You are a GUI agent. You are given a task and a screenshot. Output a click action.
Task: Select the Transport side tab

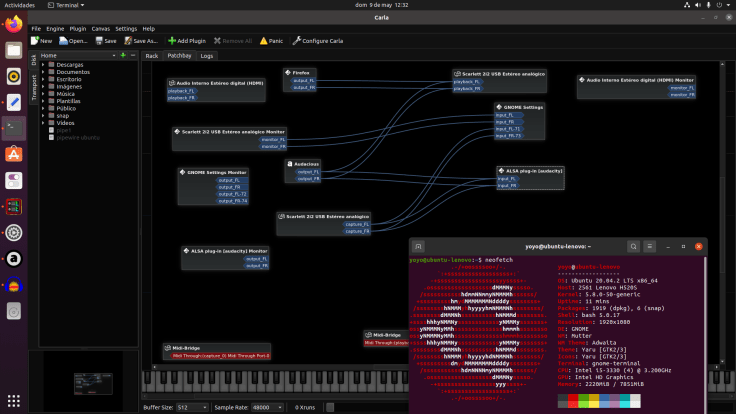(33, 87)
